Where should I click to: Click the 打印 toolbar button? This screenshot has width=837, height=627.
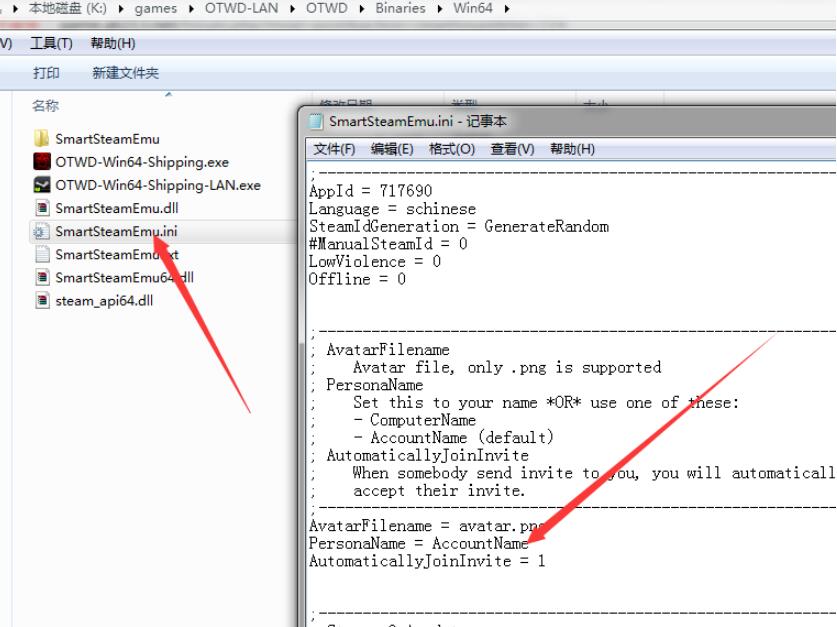click(46, 73)
